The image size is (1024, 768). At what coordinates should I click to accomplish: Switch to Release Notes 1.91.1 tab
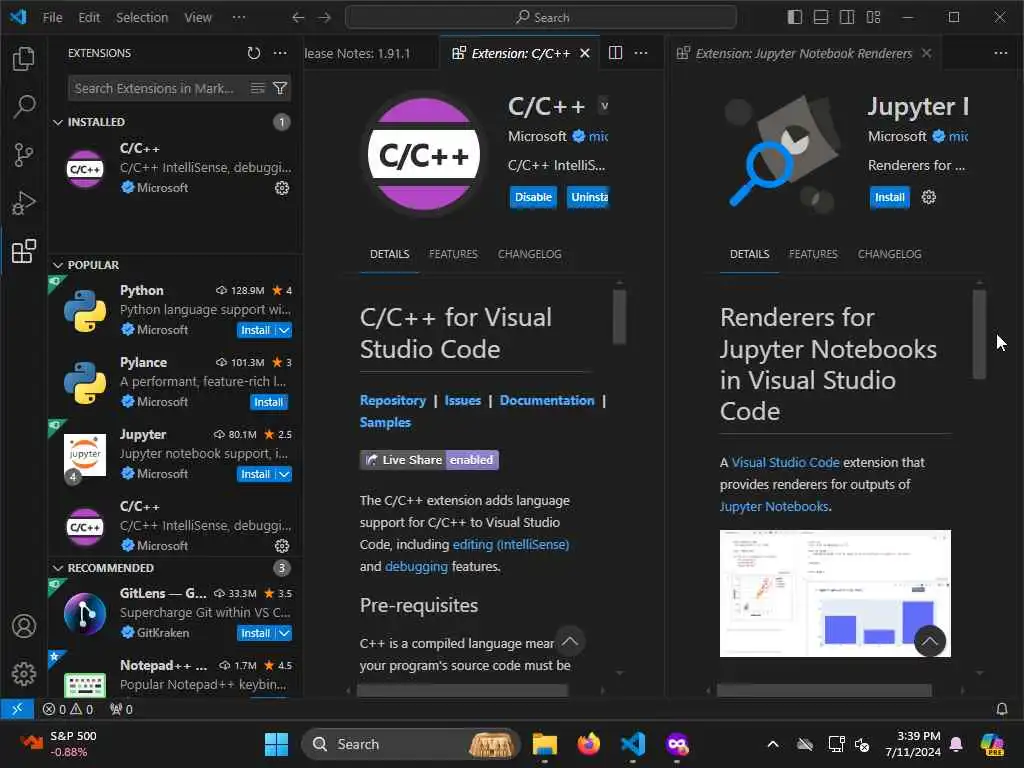click(x=357, y=54)
